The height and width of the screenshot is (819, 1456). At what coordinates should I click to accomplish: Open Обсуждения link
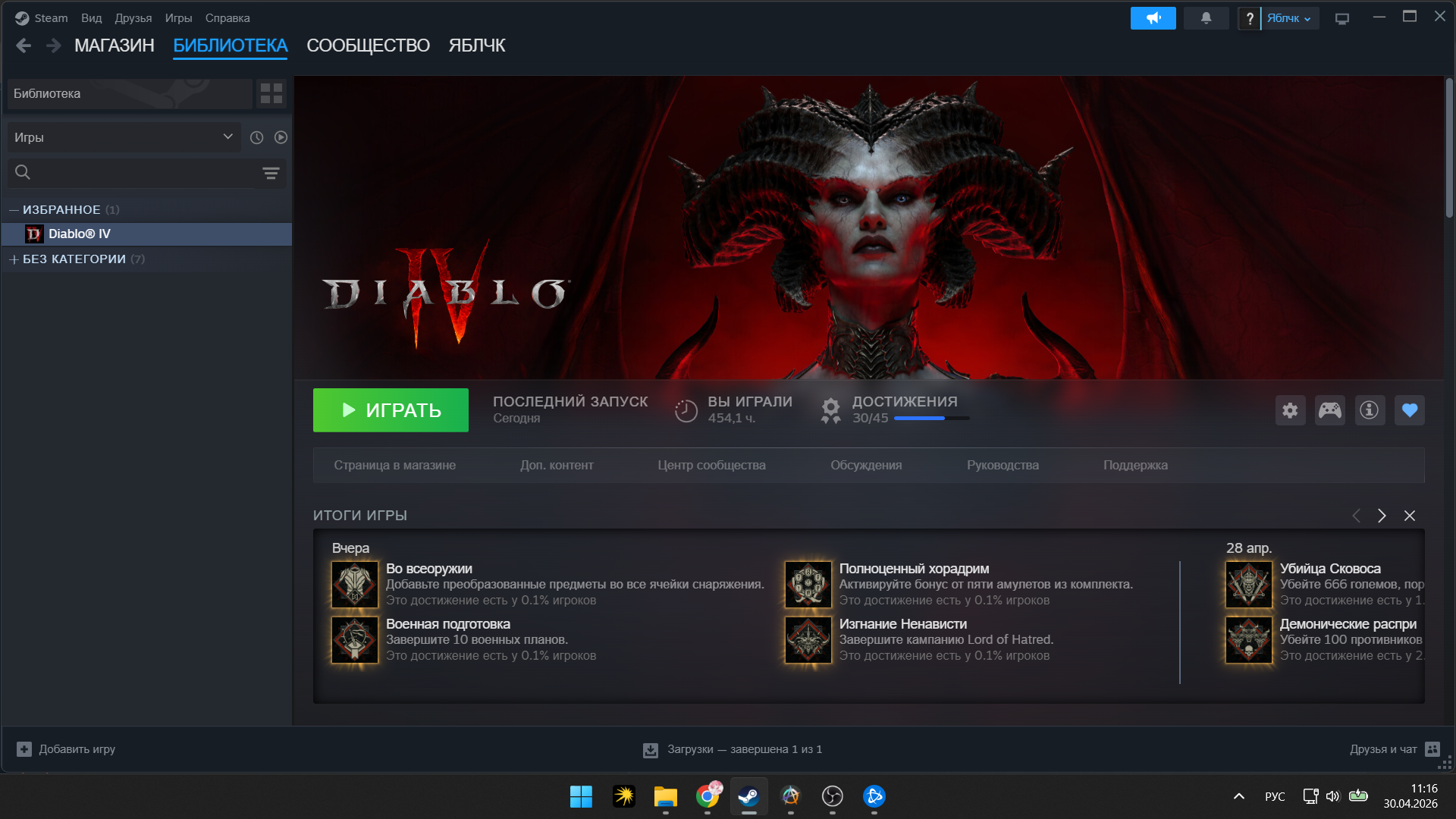[x=866, y=465]
